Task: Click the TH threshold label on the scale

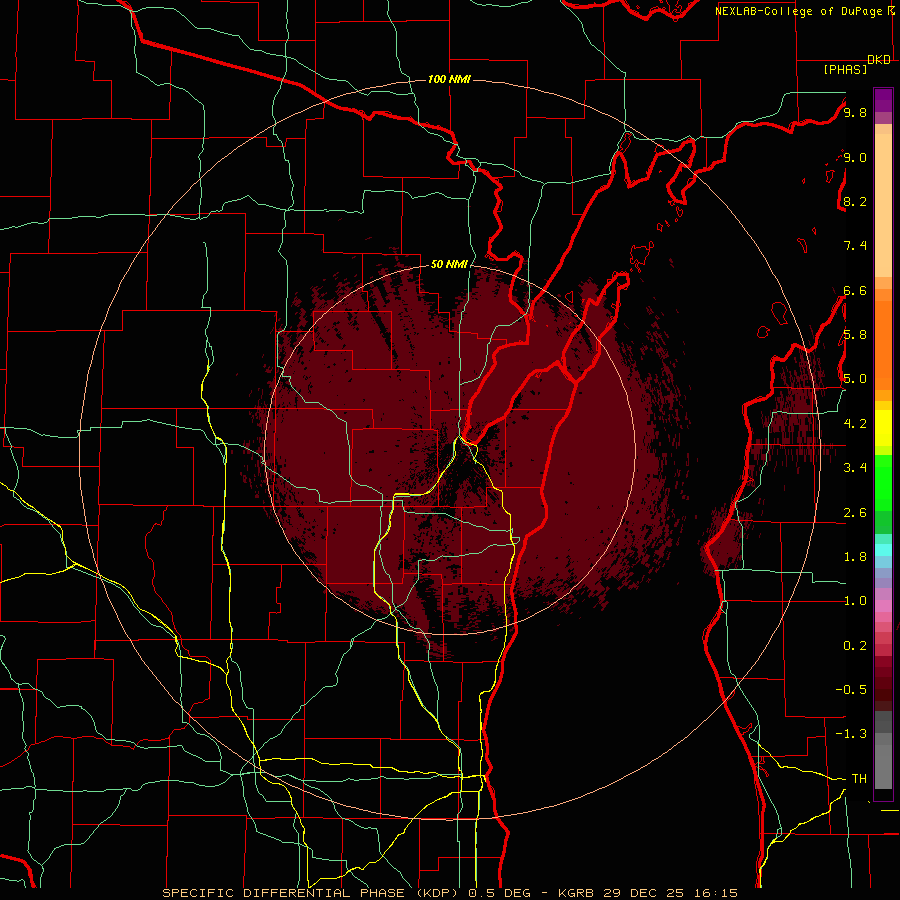Action: [859, 779]
